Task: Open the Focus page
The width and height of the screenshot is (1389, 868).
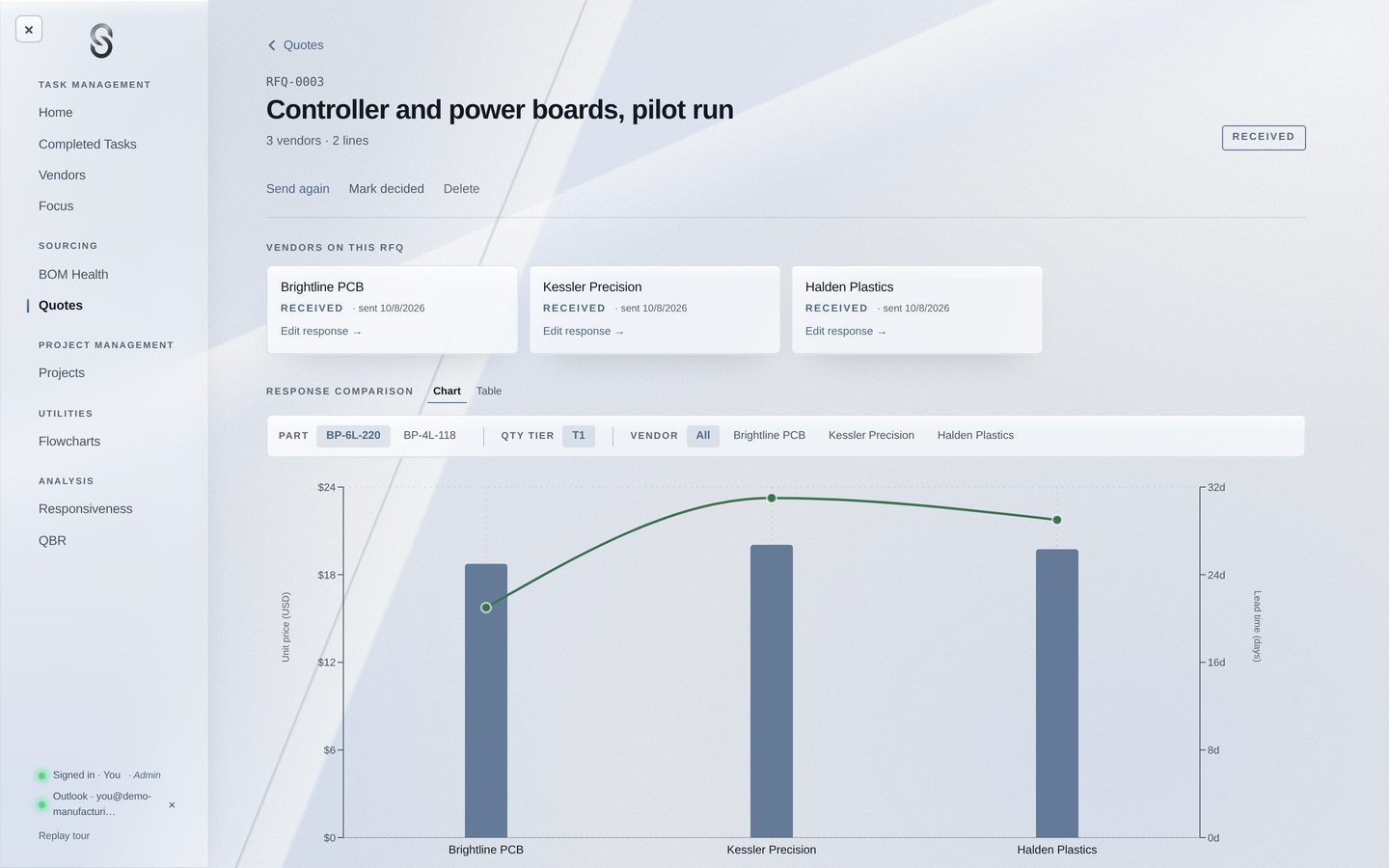Action: coord(56,206)
